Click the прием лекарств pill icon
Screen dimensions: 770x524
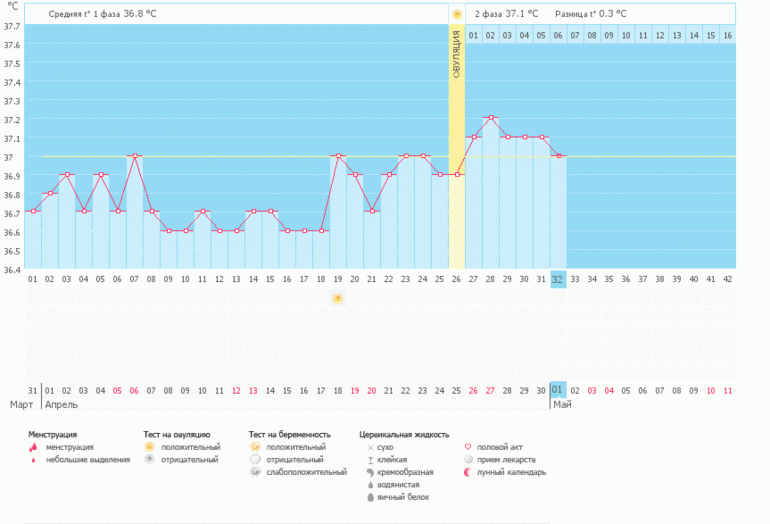467,460
